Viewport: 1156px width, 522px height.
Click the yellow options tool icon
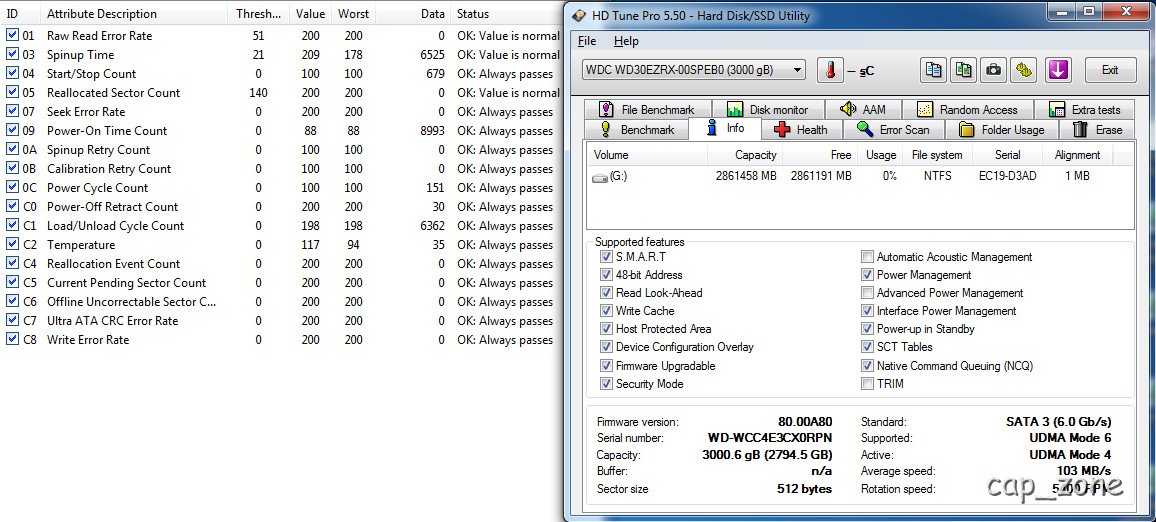coord(1023,70)
